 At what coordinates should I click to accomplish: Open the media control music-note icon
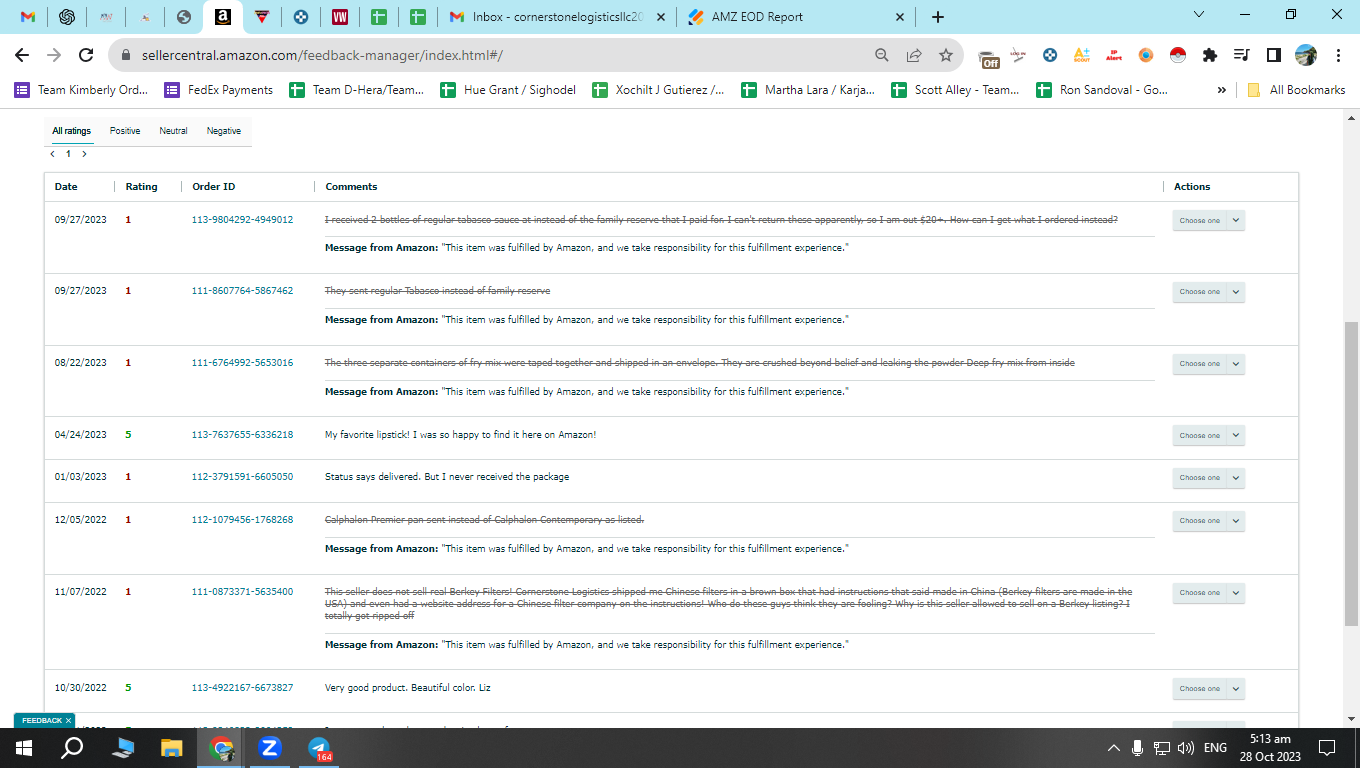coord(1241,55)
